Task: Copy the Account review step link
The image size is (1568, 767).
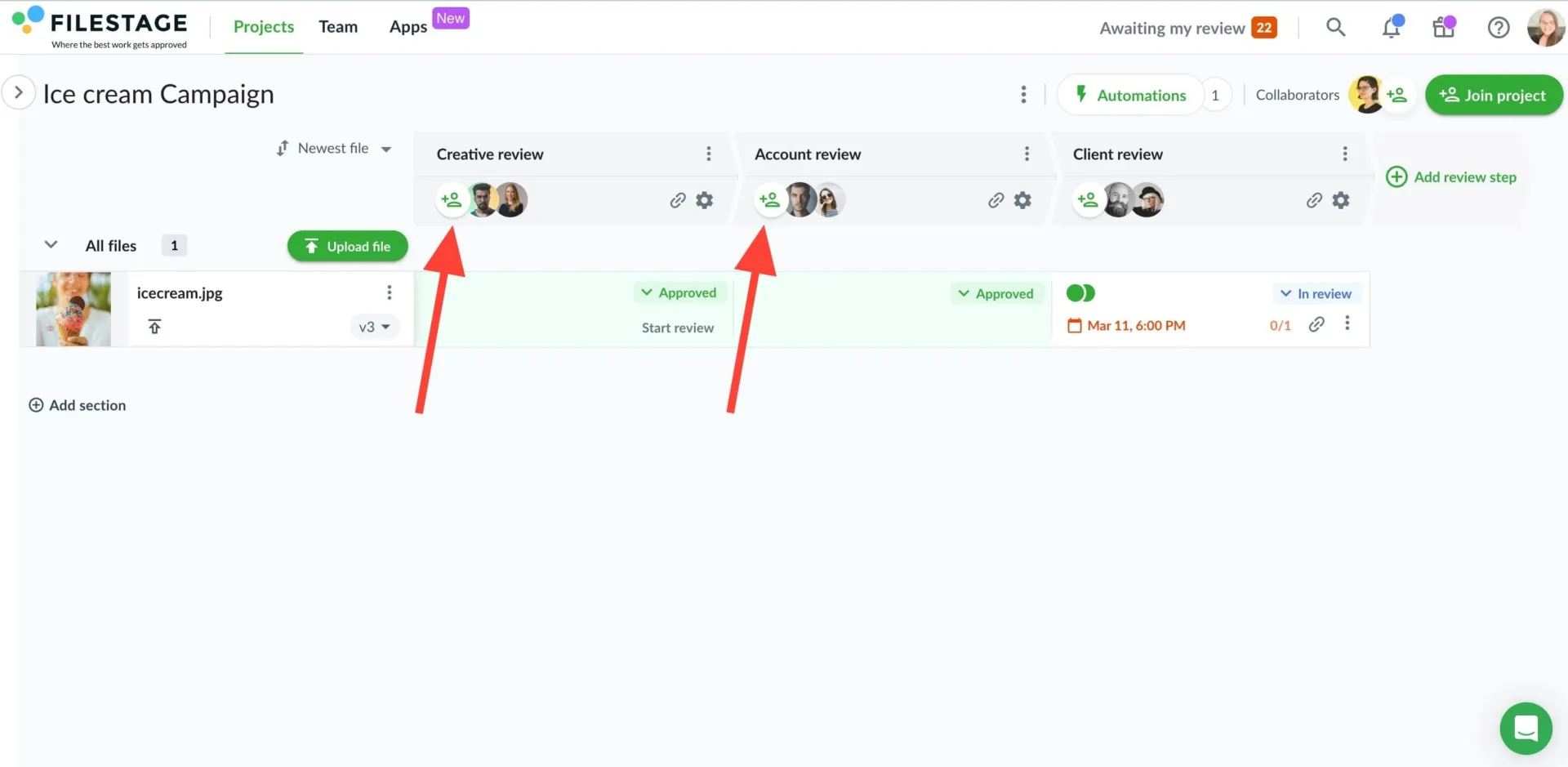Action: [x=996, y=200]
